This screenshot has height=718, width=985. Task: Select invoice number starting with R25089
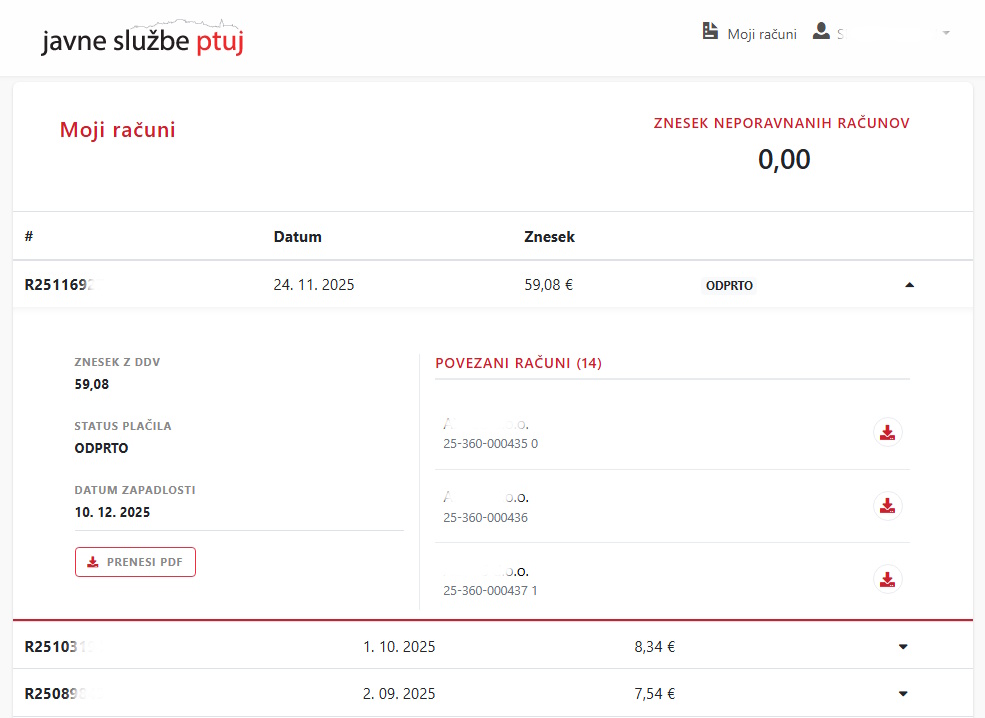pyautogui.click(x=62, y=694)
